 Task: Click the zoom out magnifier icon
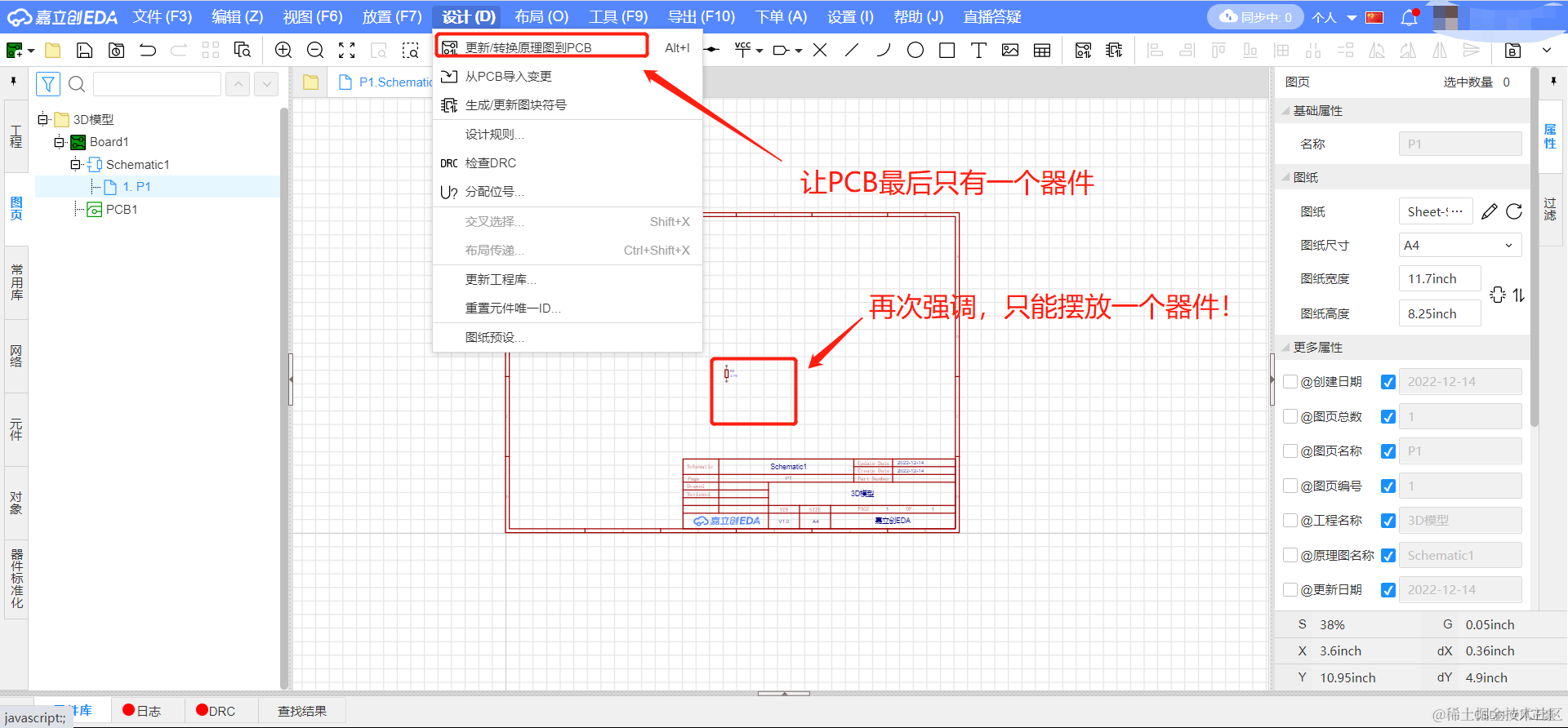pos(315,51)
